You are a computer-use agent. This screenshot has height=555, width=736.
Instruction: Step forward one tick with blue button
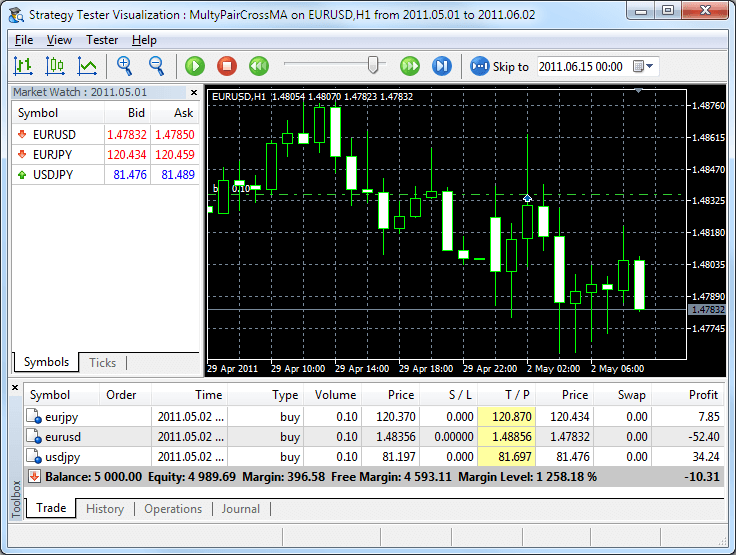442,66
